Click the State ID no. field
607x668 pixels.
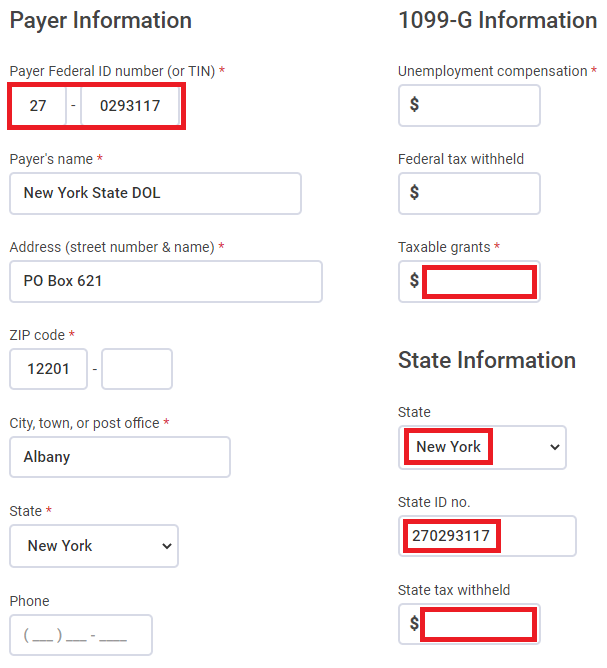[487, 536]
